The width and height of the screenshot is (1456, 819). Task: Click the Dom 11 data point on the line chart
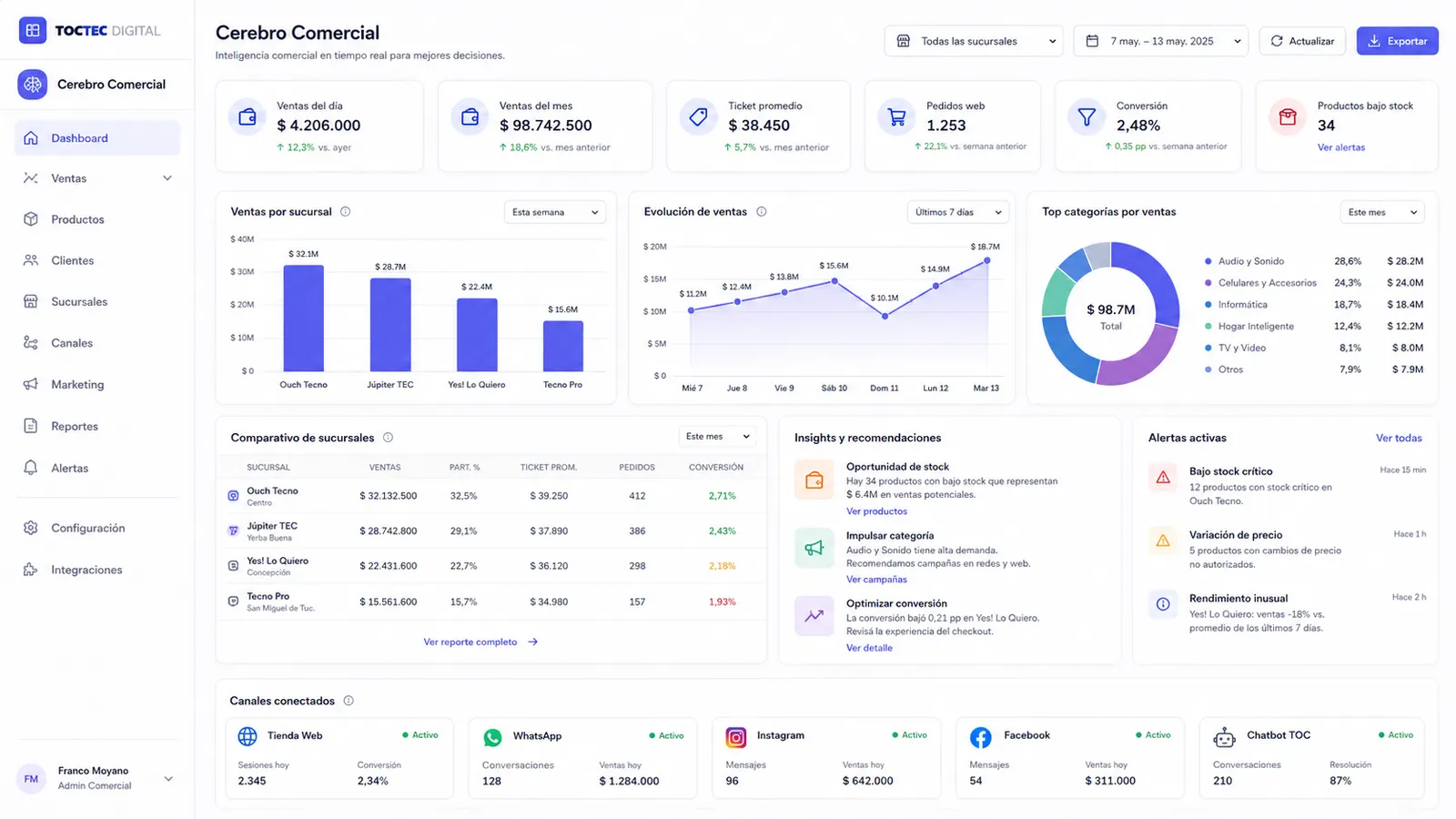click(x=885, y=317)
